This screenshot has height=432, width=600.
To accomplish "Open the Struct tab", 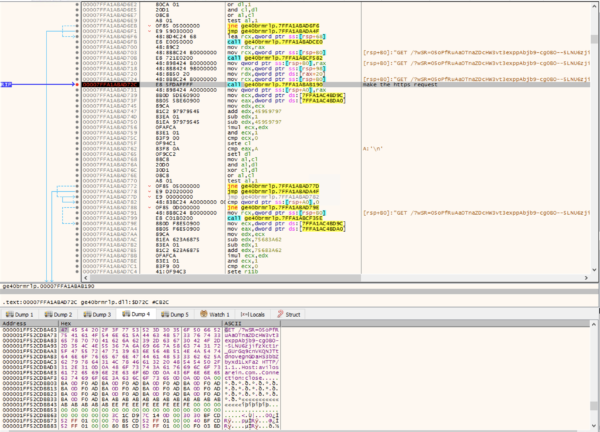I will [x=289, y=315].
